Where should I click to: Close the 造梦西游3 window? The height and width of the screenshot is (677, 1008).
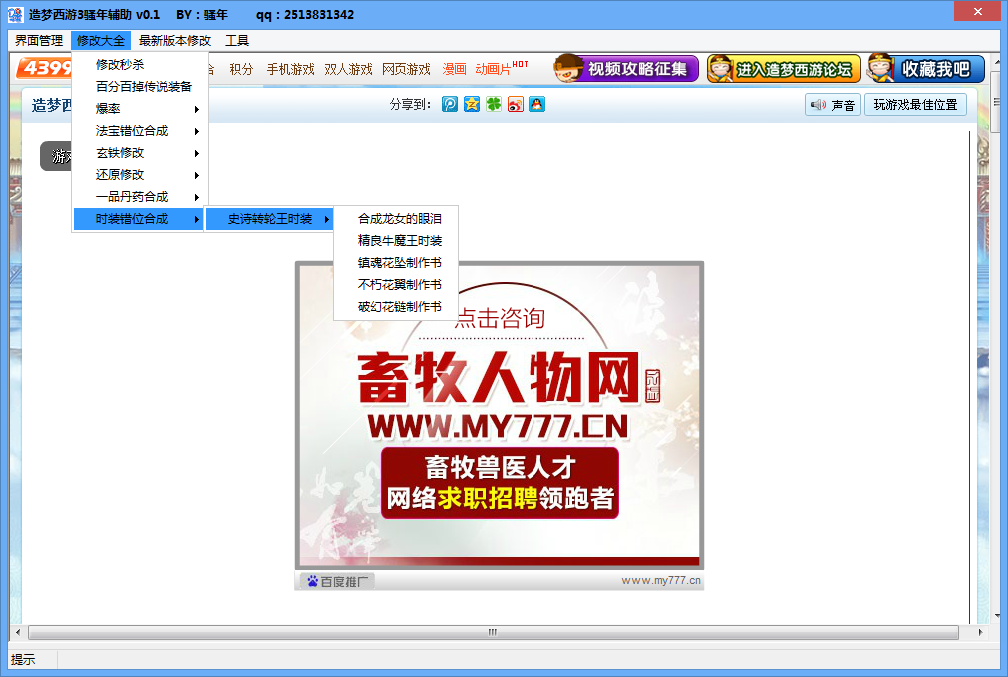(x=977, y=12)
